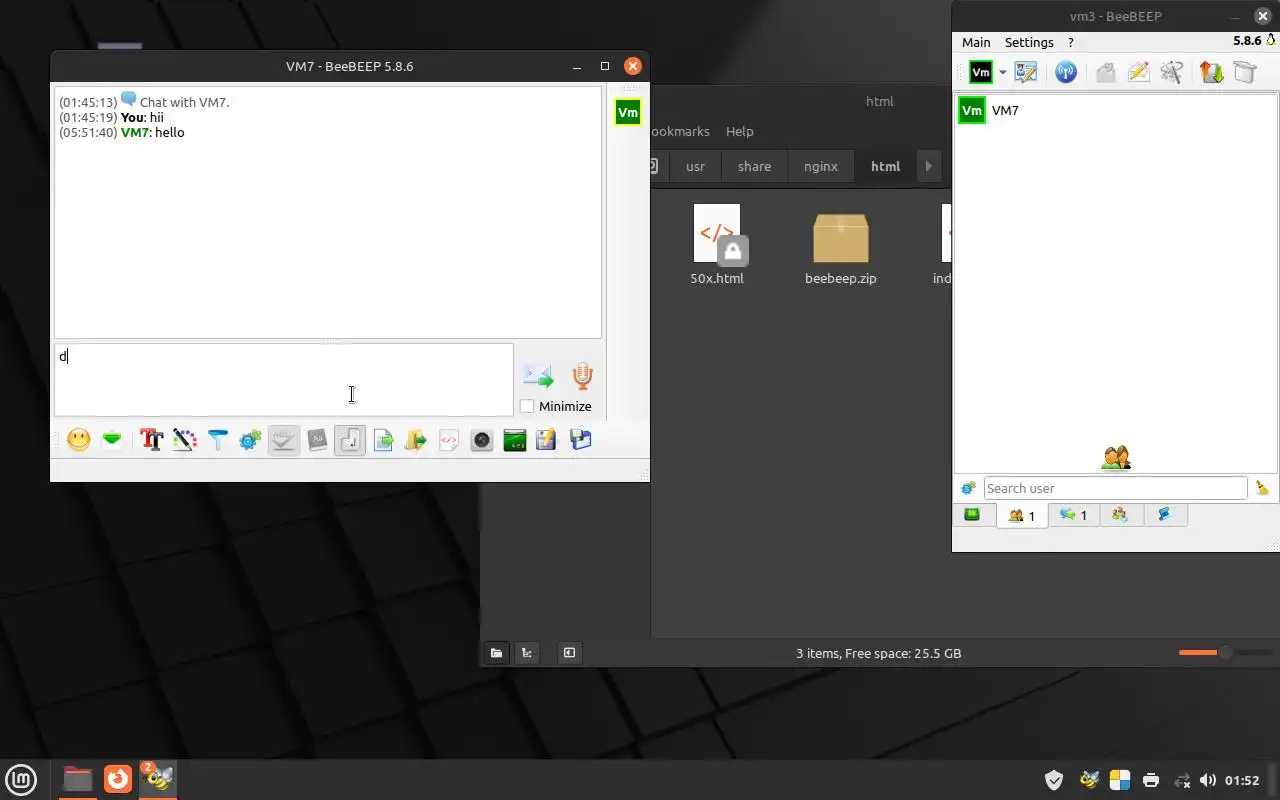The width and height of the screenshot is (1280, 800).
Task: Click the green board icon in chat toolbar
Action: [515, 439]
